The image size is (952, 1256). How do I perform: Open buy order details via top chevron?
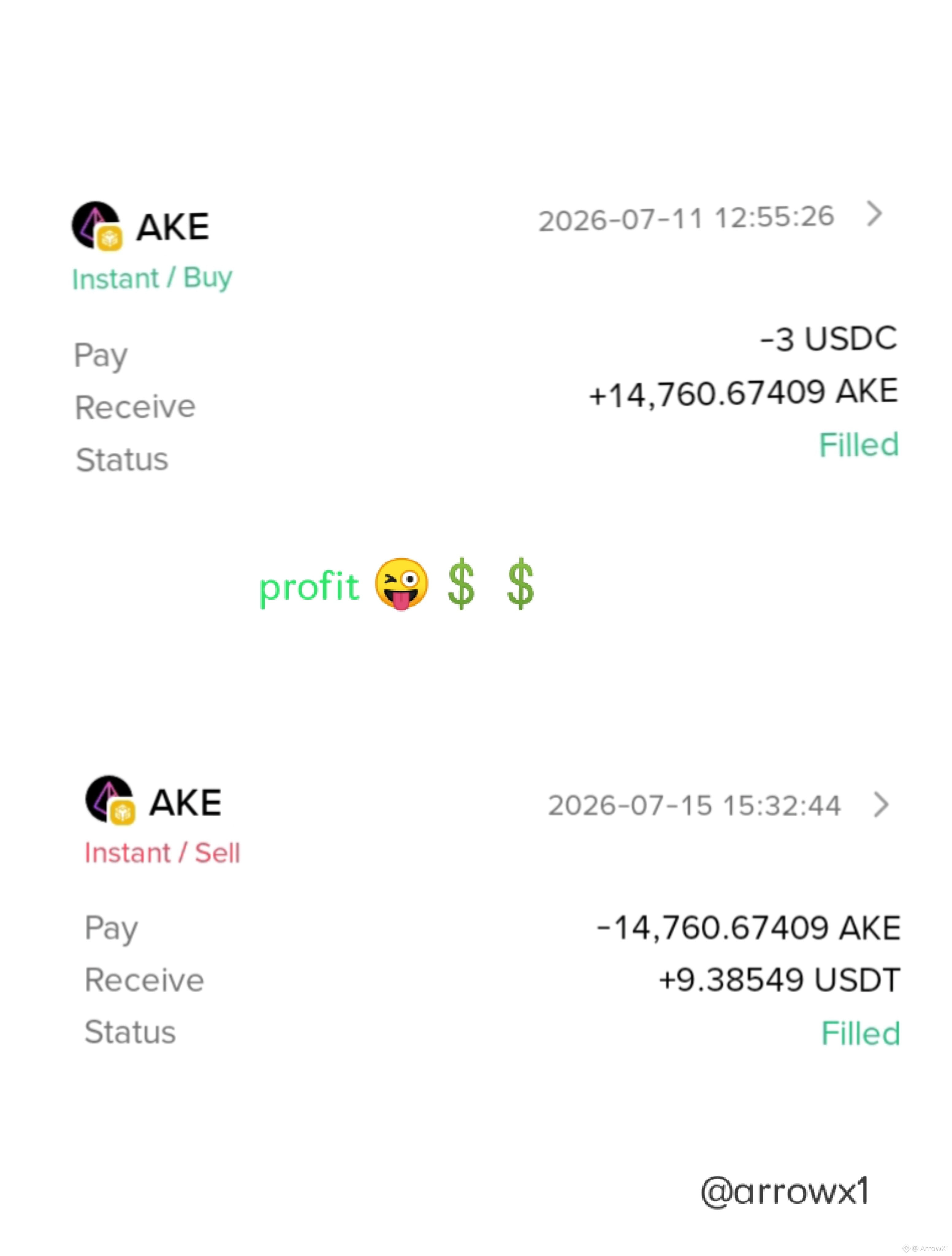(x=875, y=214)
